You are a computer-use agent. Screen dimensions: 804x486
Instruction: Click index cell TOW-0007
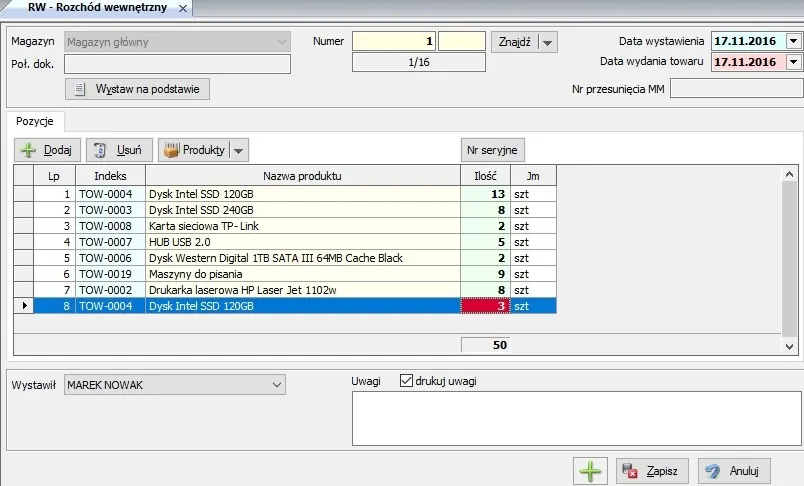110,241
